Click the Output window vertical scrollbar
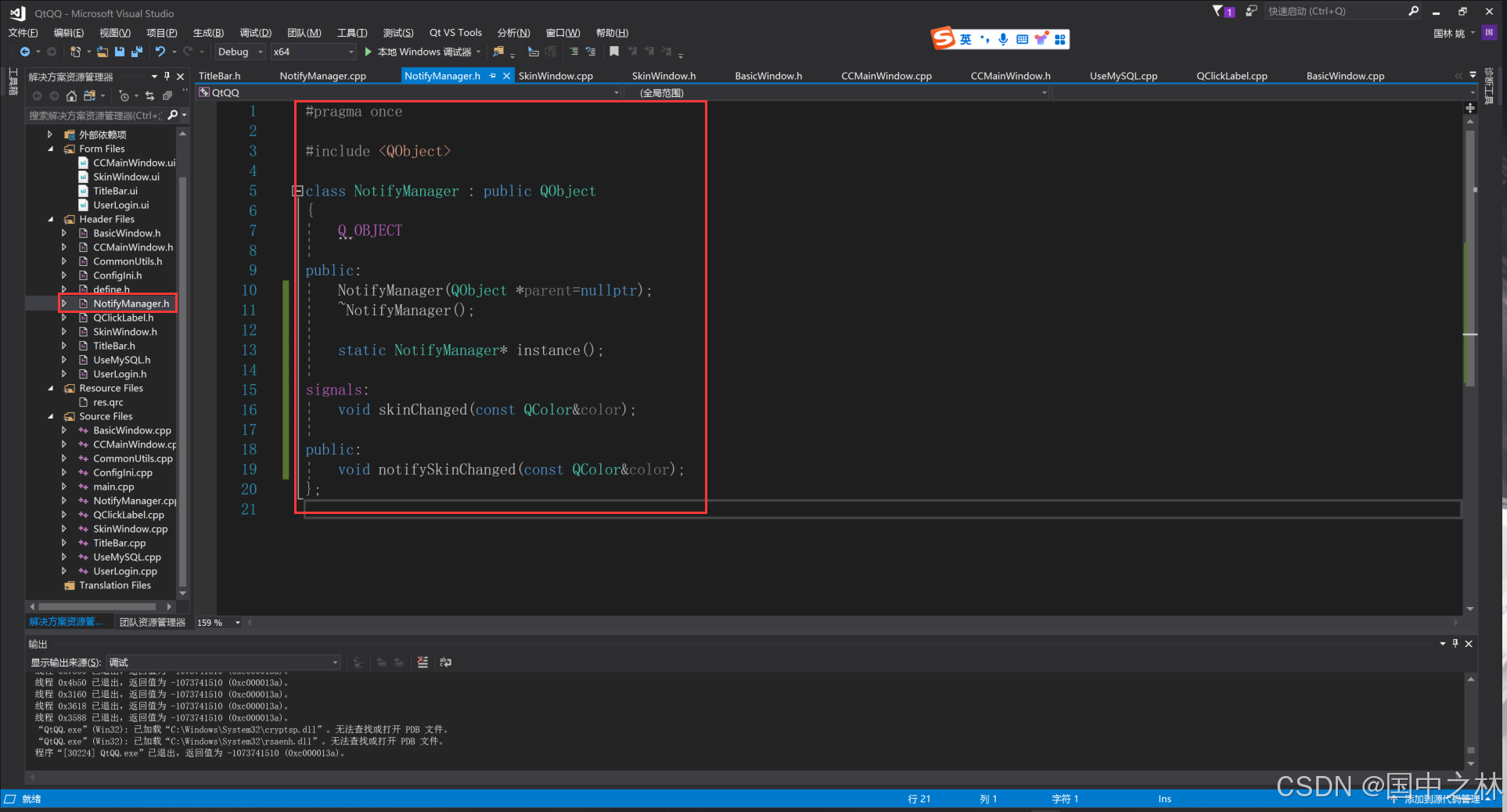The height and width of the screenshot is (812, 1507). click(x=1471, y=720)
